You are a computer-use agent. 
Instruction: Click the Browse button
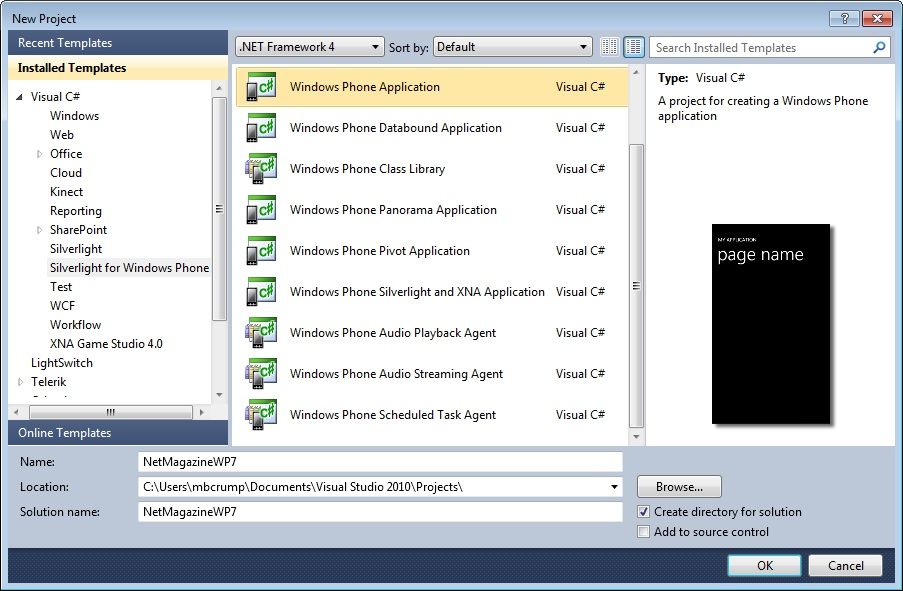point(678,486)
